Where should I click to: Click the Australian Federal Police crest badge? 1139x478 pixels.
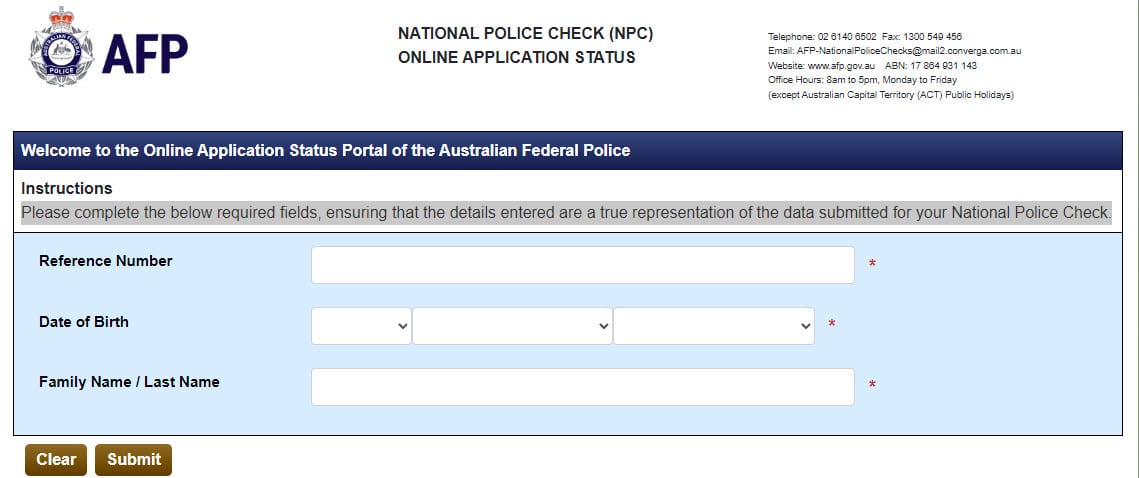click(x=61, y=47)
